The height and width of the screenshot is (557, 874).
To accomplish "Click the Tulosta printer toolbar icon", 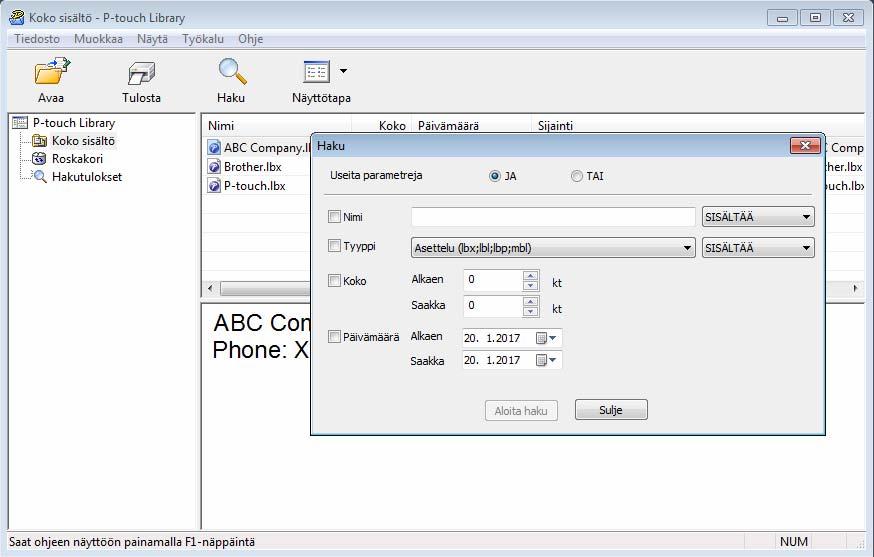I will coord(141,73).
